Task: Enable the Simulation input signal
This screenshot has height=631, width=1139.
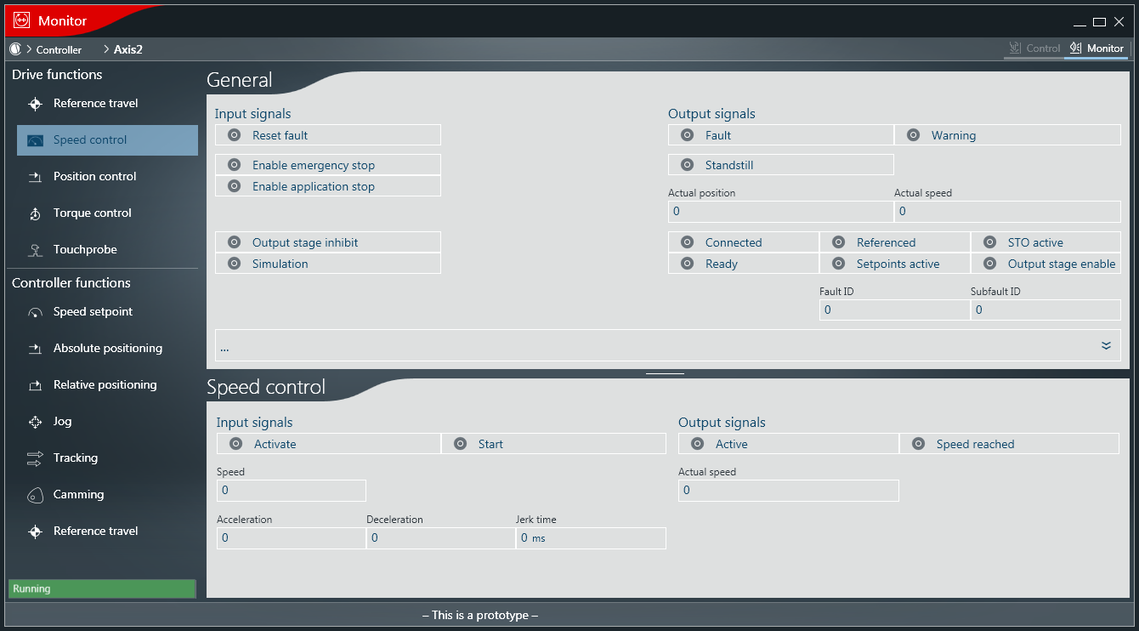Action: tap(234, 264)
